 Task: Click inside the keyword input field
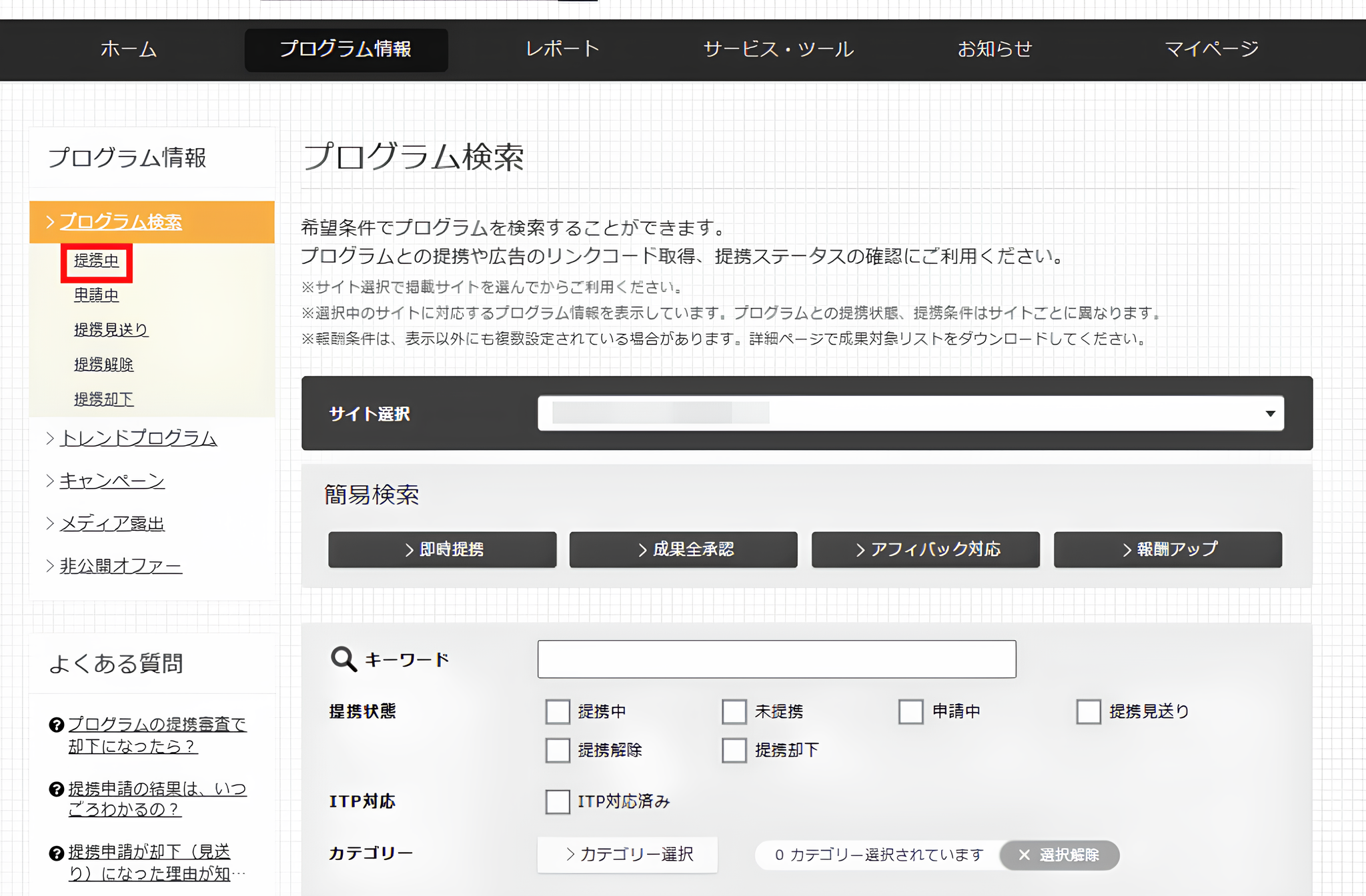click(776, 659)
